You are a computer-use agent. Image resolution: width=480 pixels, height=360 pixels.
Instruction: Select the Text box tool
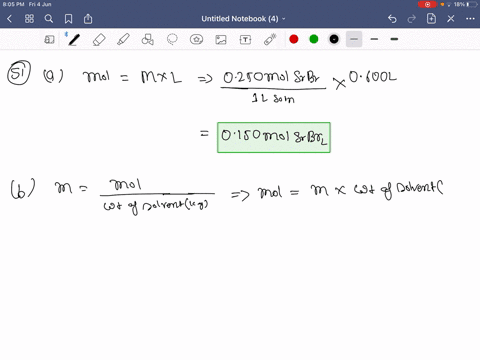click(245, 40)
